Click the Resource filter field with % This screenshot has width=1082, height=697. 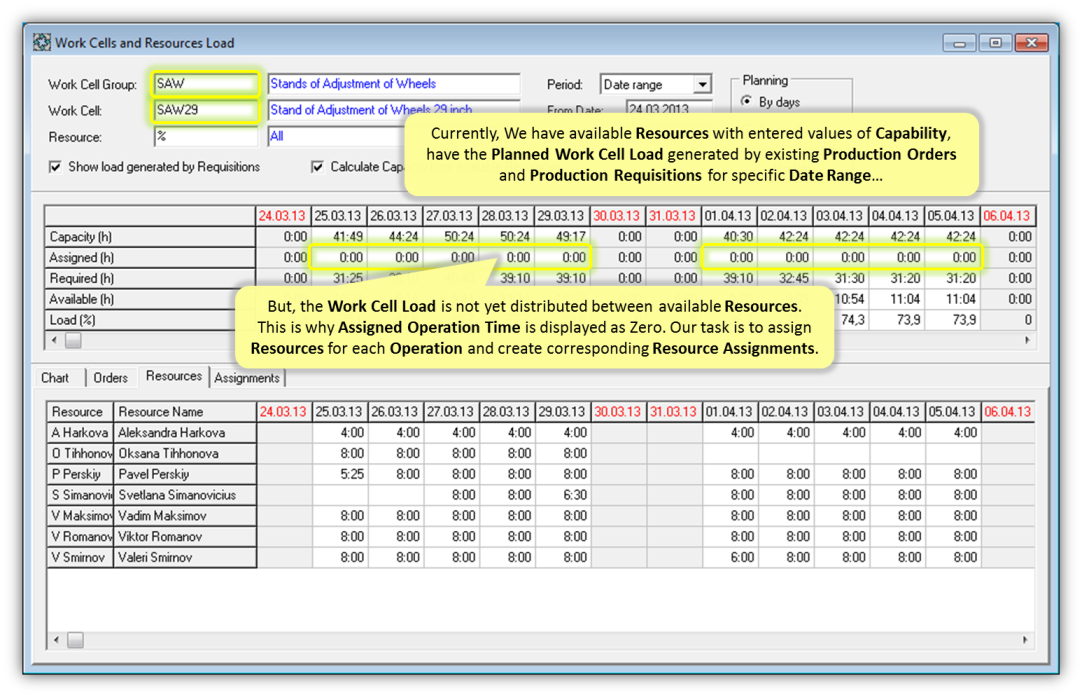pyautogui.click(x=206, y=137)
